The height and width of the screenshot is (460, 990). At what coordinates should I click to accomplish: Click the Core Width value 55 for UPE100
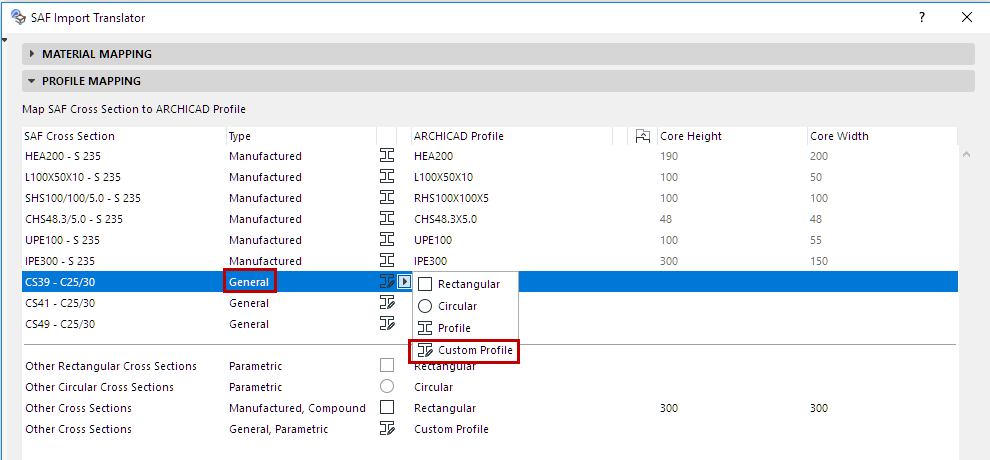[816, 240]
